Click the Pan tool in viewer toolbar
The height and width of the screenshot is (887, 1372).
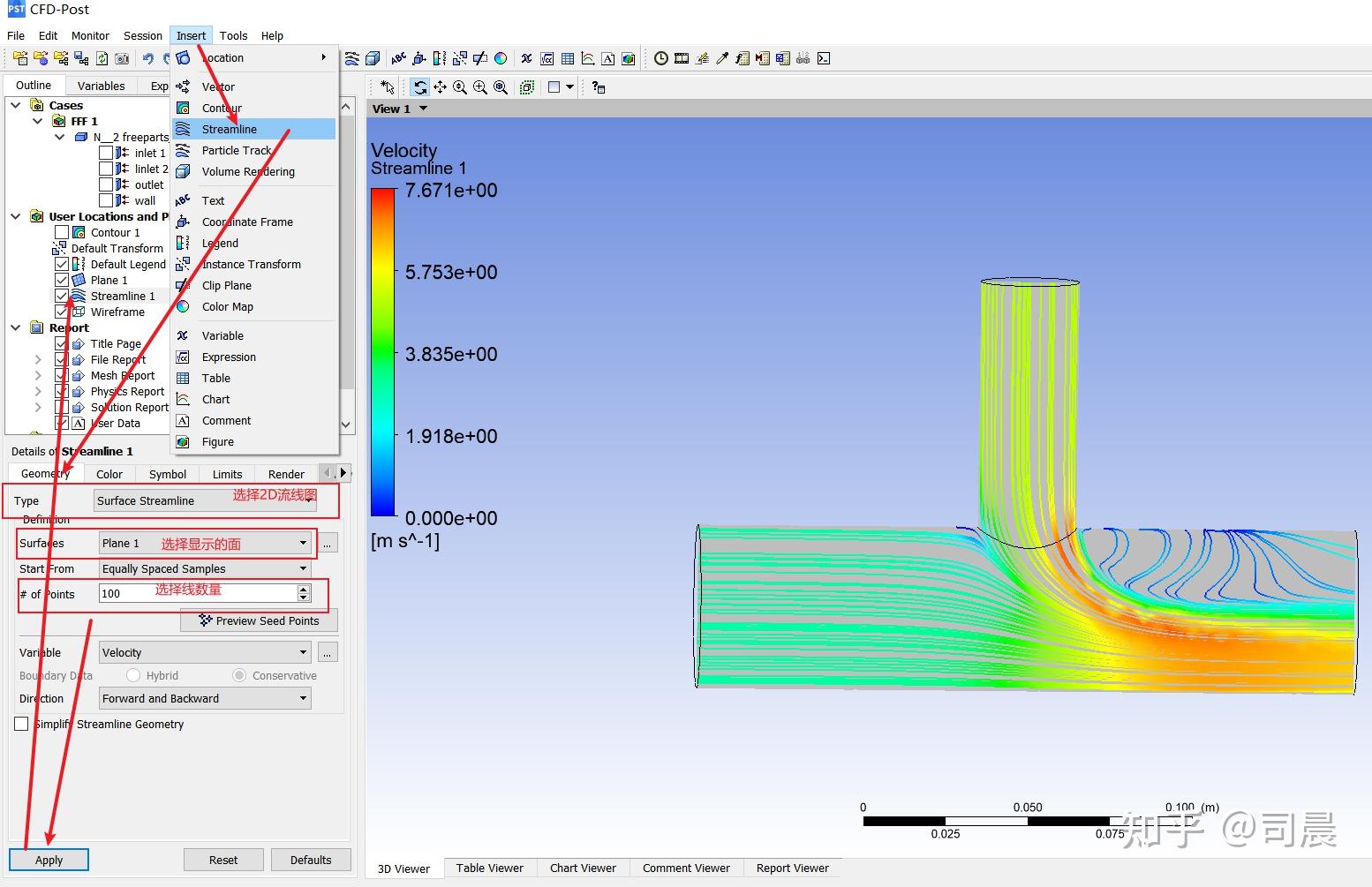440,87
